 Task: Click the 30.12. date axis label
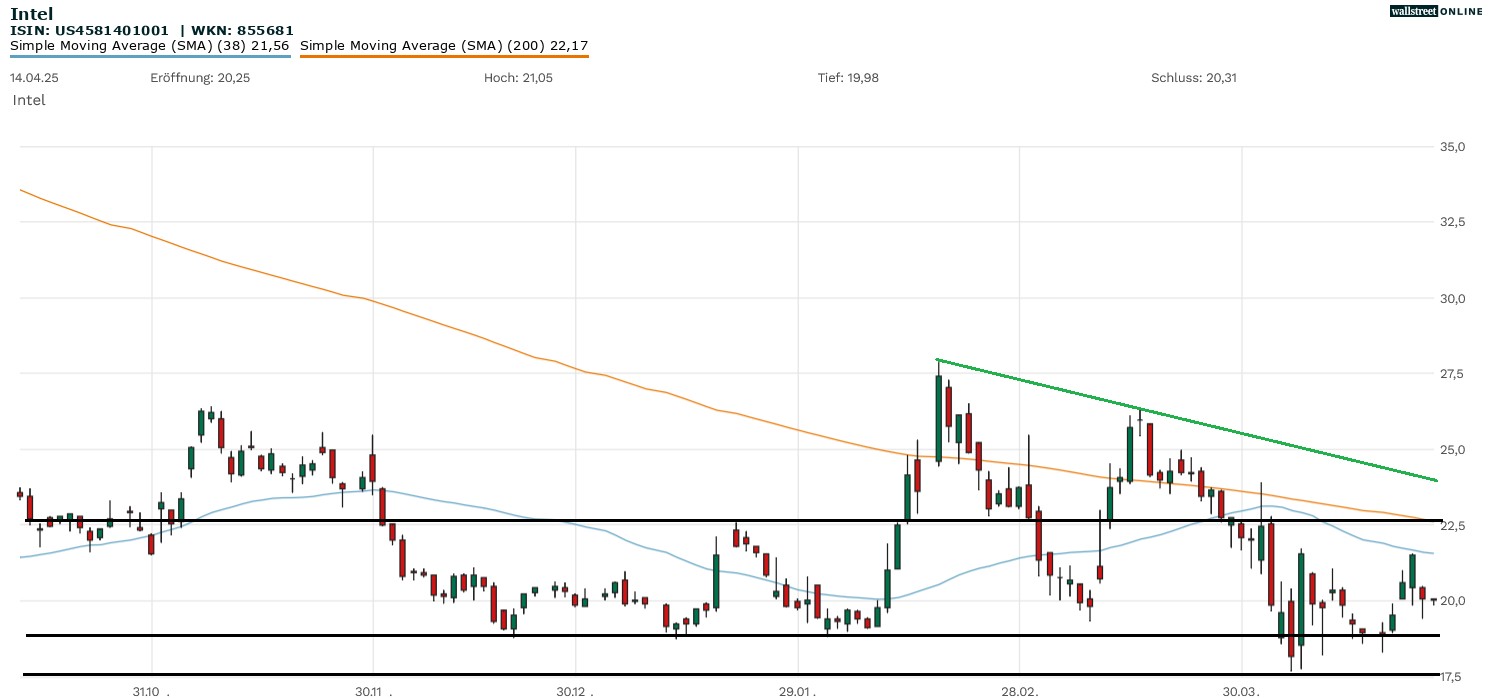point(576,692)
